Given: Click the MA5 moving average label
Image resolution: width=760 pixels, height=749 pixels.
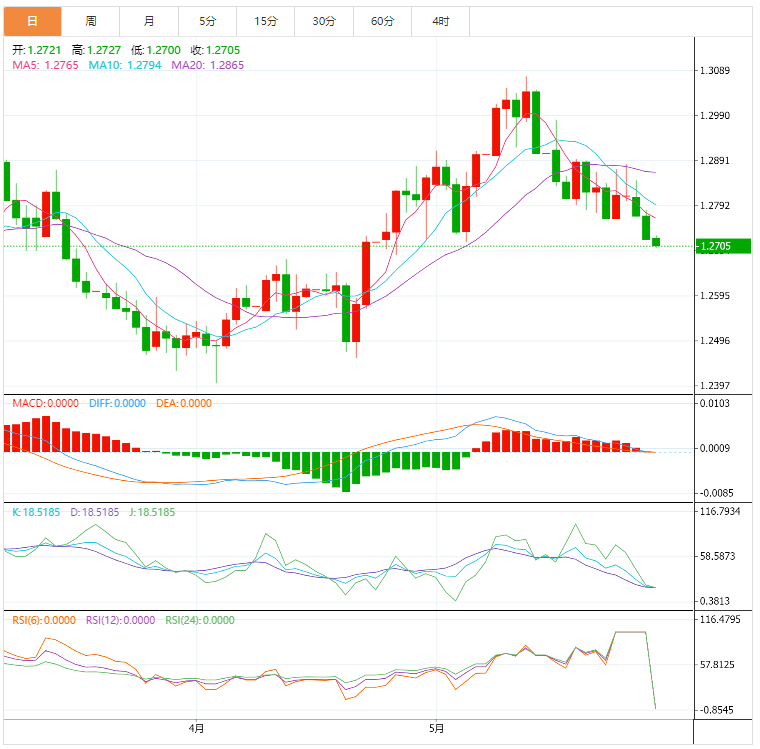Looking at the screenshot, I should tap(44, 65).
